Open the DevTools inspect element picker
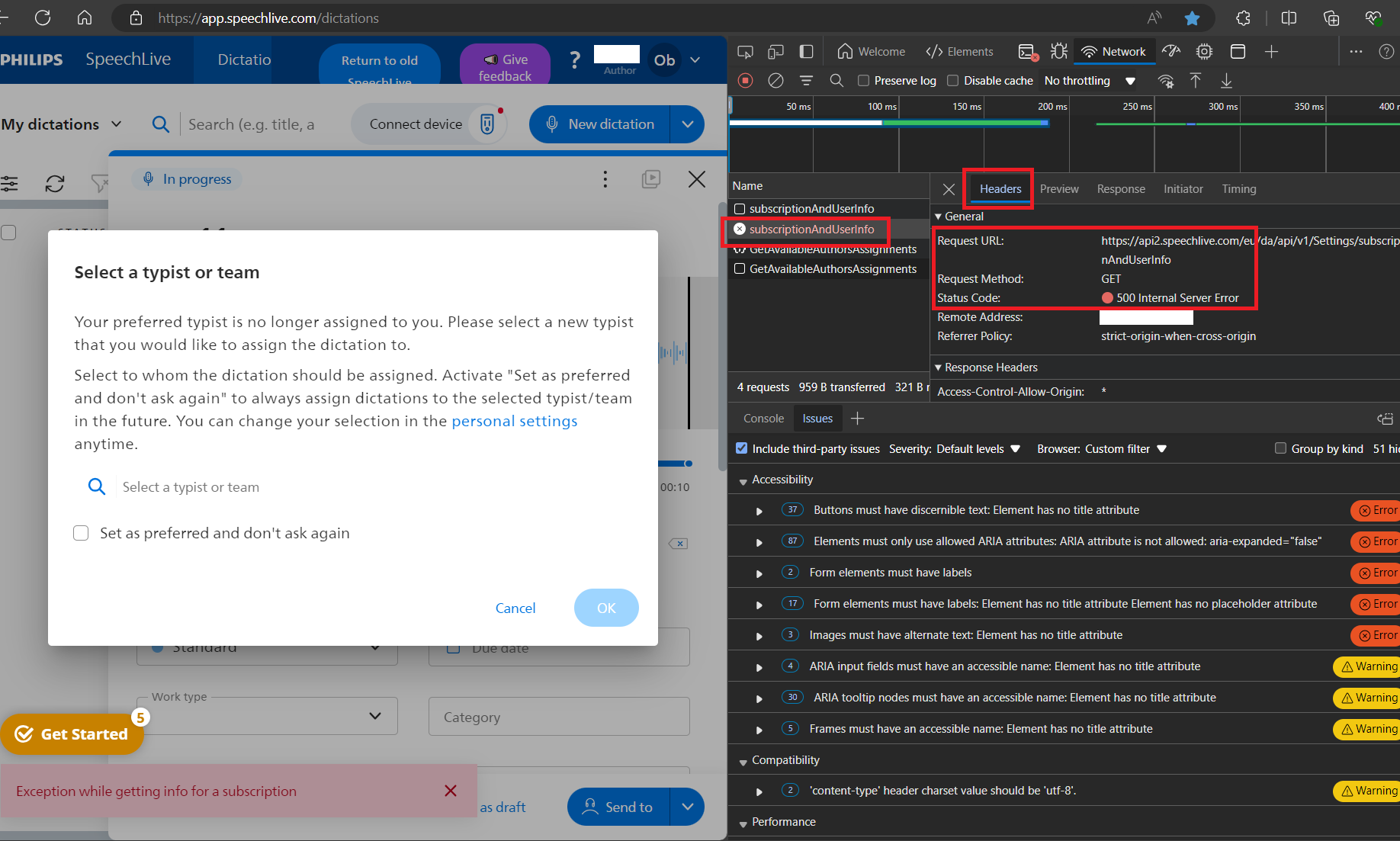The image size is (1400, 841). pos(745,52)
